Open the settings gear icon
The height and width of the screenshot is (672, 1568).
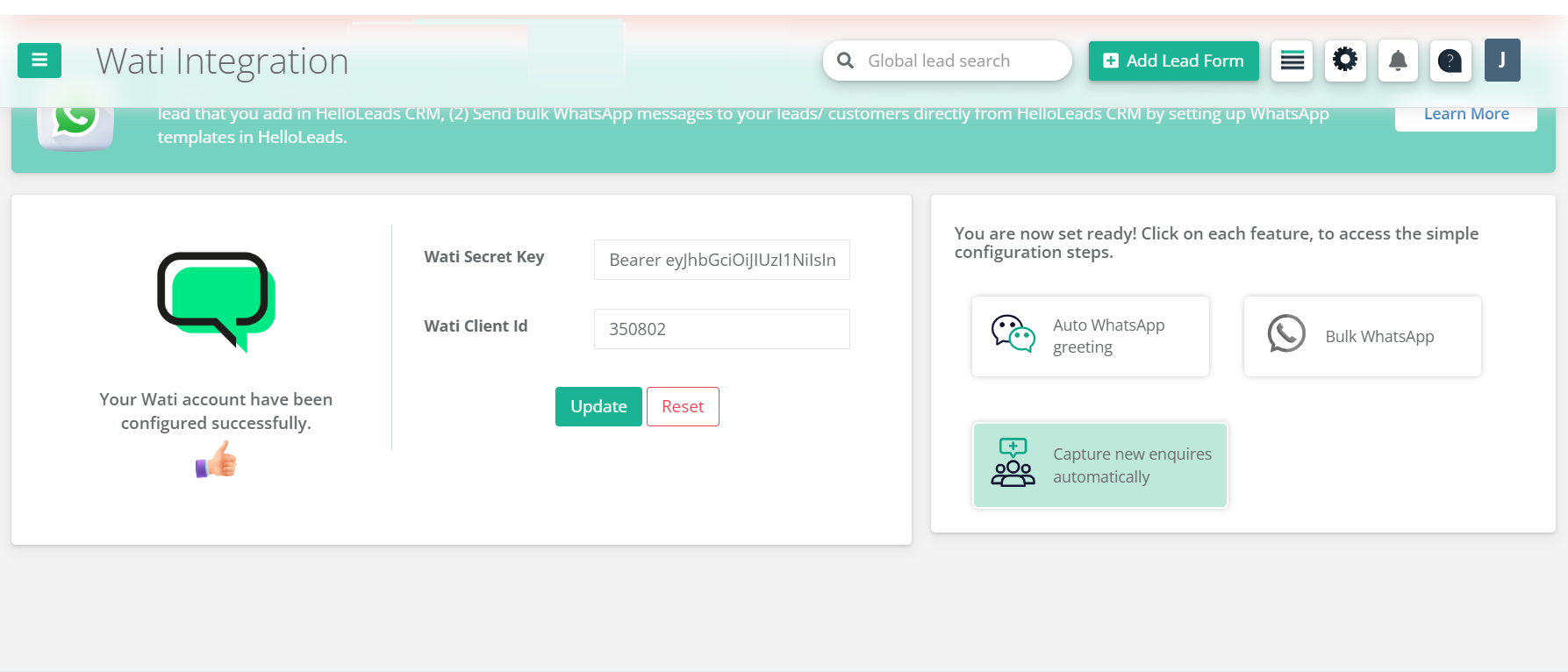tap(1345, 61)
